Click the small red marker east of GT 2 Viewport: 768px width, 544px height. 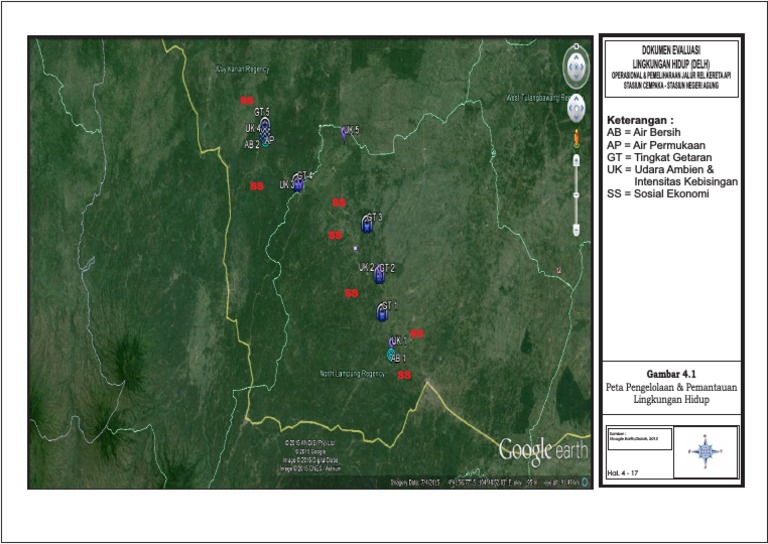(x=559, y=270)
